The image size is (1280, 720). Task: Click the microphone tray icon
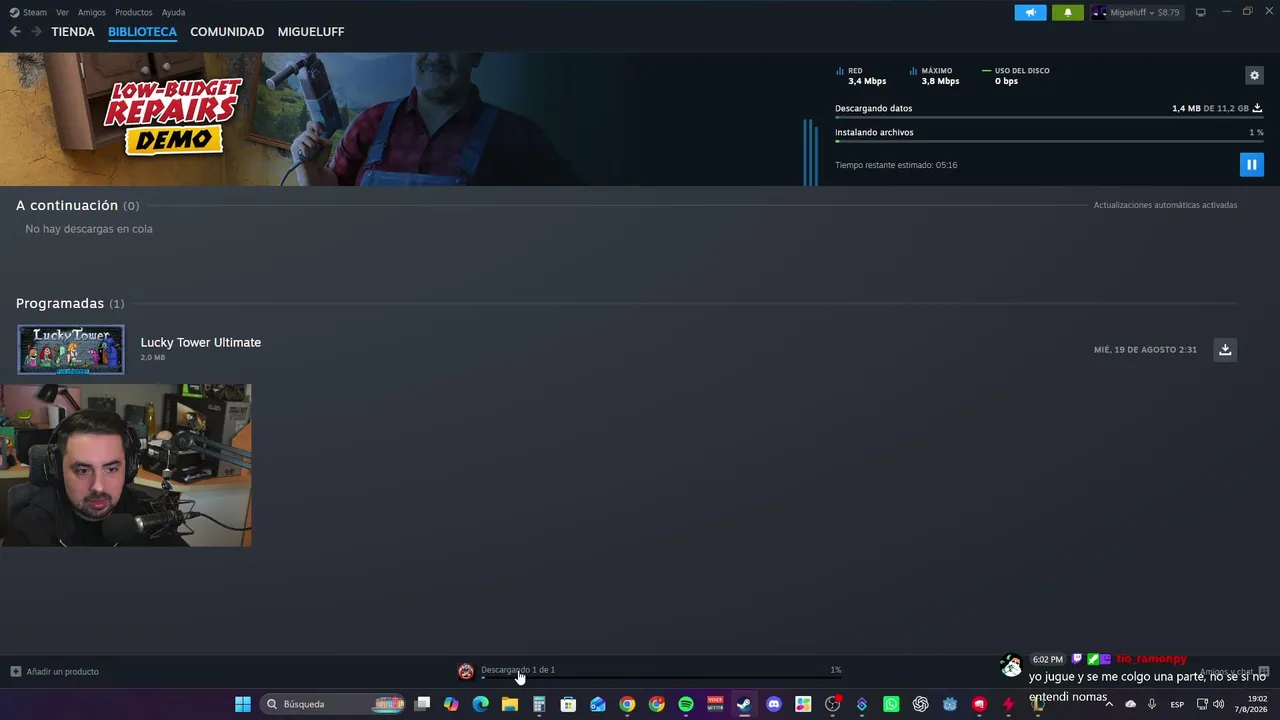coord(1152,704)
